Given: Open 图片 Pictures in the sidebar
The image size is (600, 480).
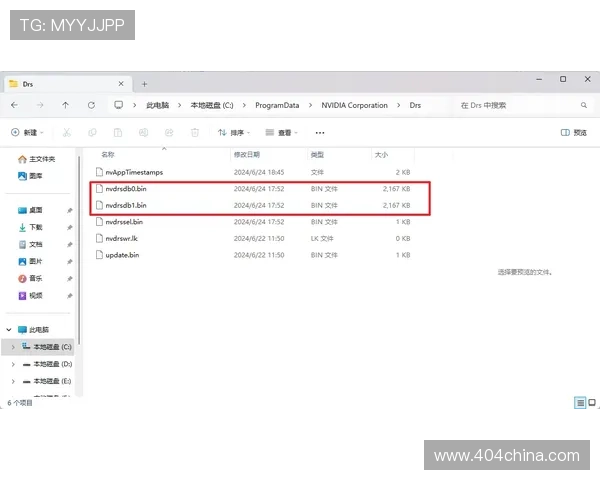Looking at the screenshot, I should (31, 261).
